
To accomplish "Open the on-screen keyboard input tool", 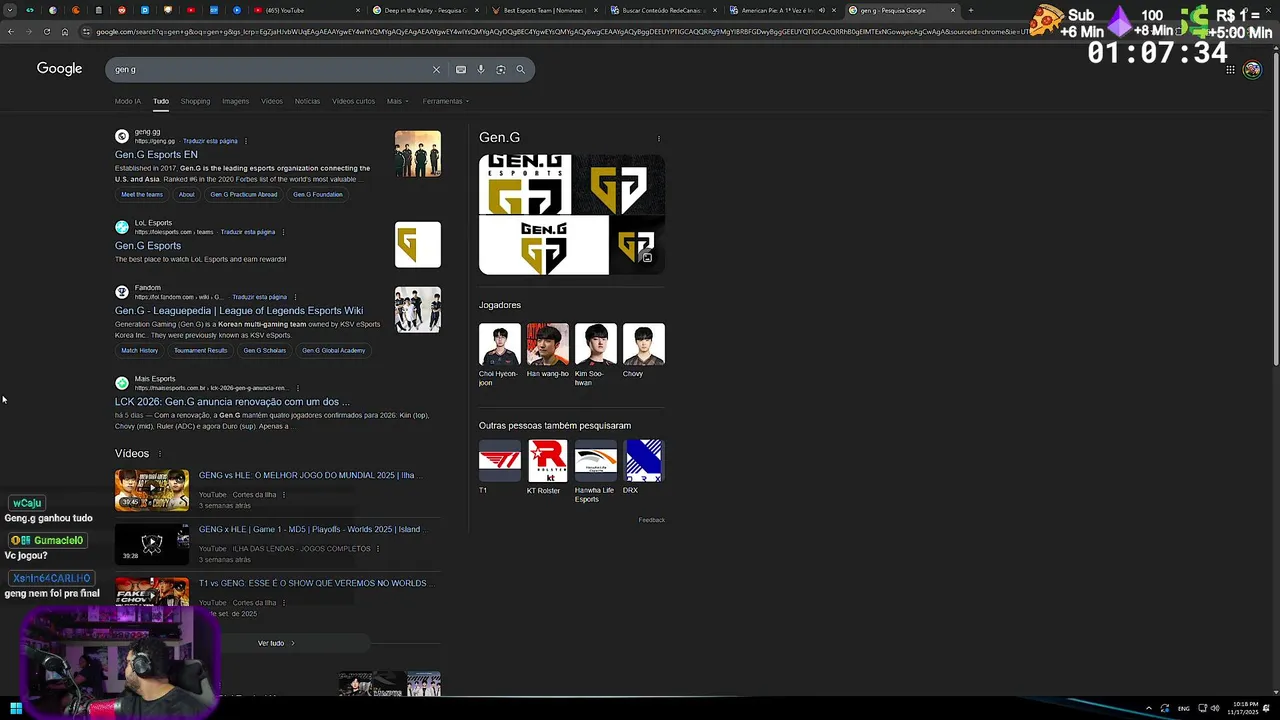I will point(461,69).
